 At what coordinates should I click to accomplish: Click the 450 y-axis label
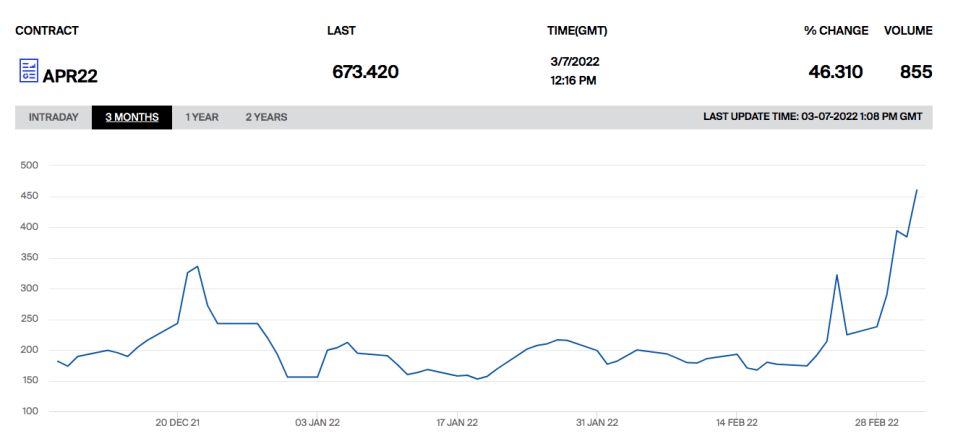(x=29, y=197)
